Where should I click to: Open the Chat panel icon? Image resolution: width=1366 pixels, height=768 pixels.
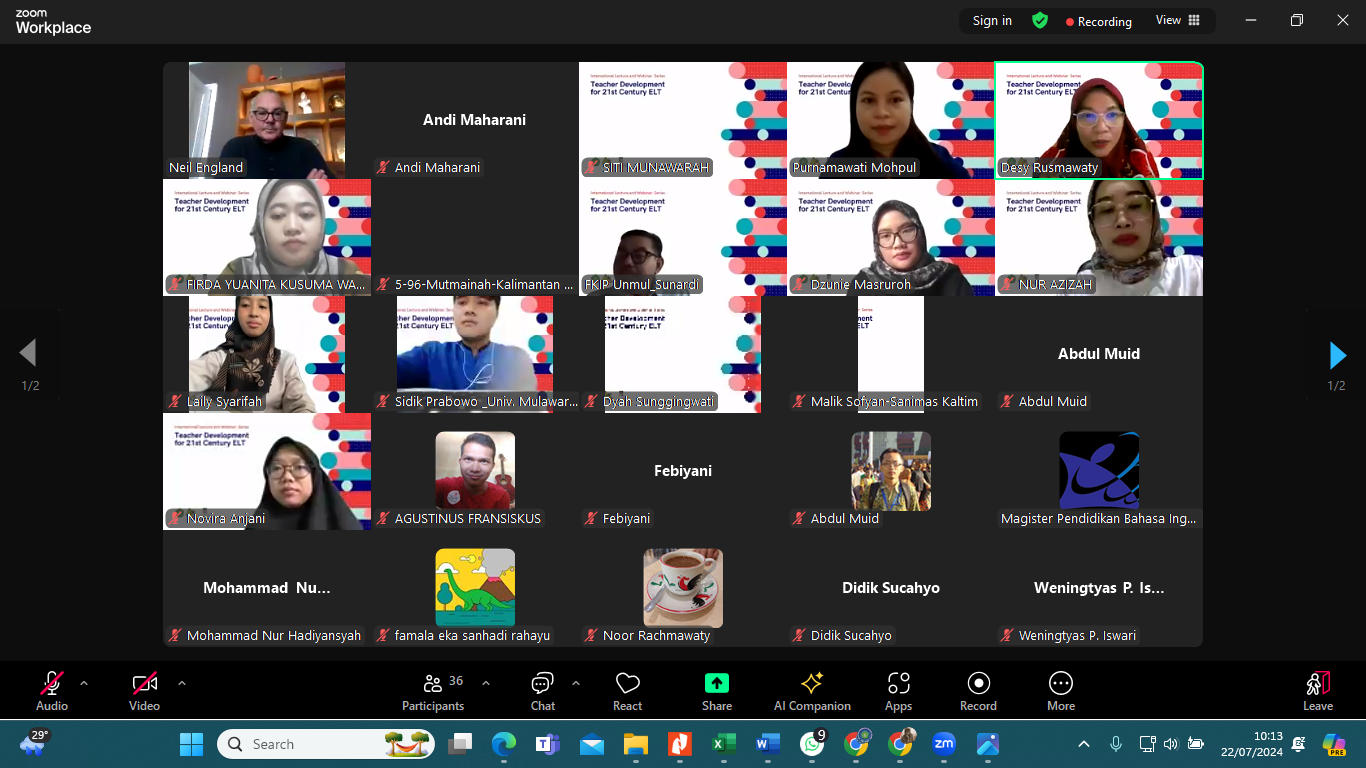pyautogui.click(x=542, y=684)
